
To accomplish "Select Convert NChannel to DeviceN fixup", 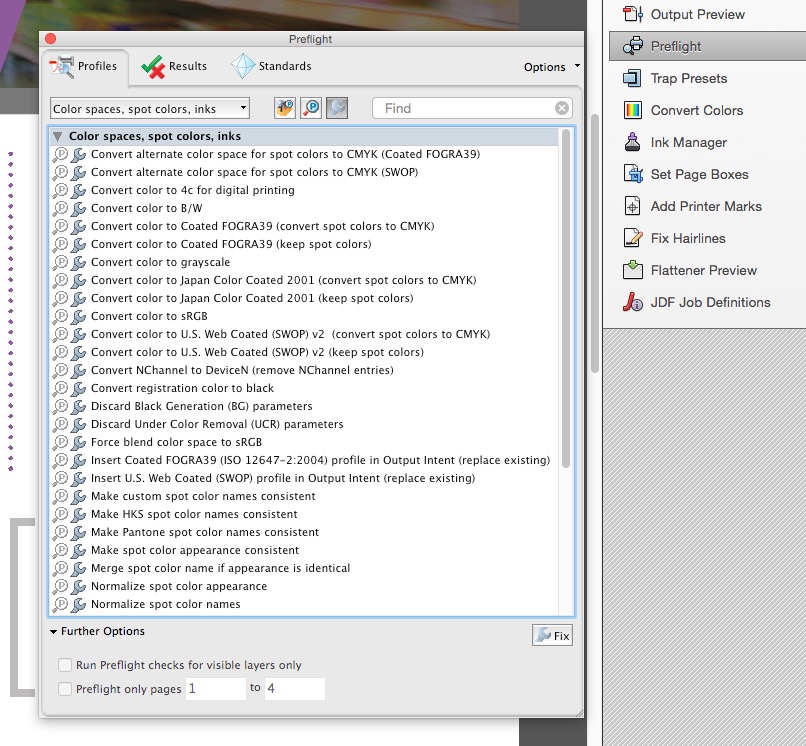I will tap(242, 370).
